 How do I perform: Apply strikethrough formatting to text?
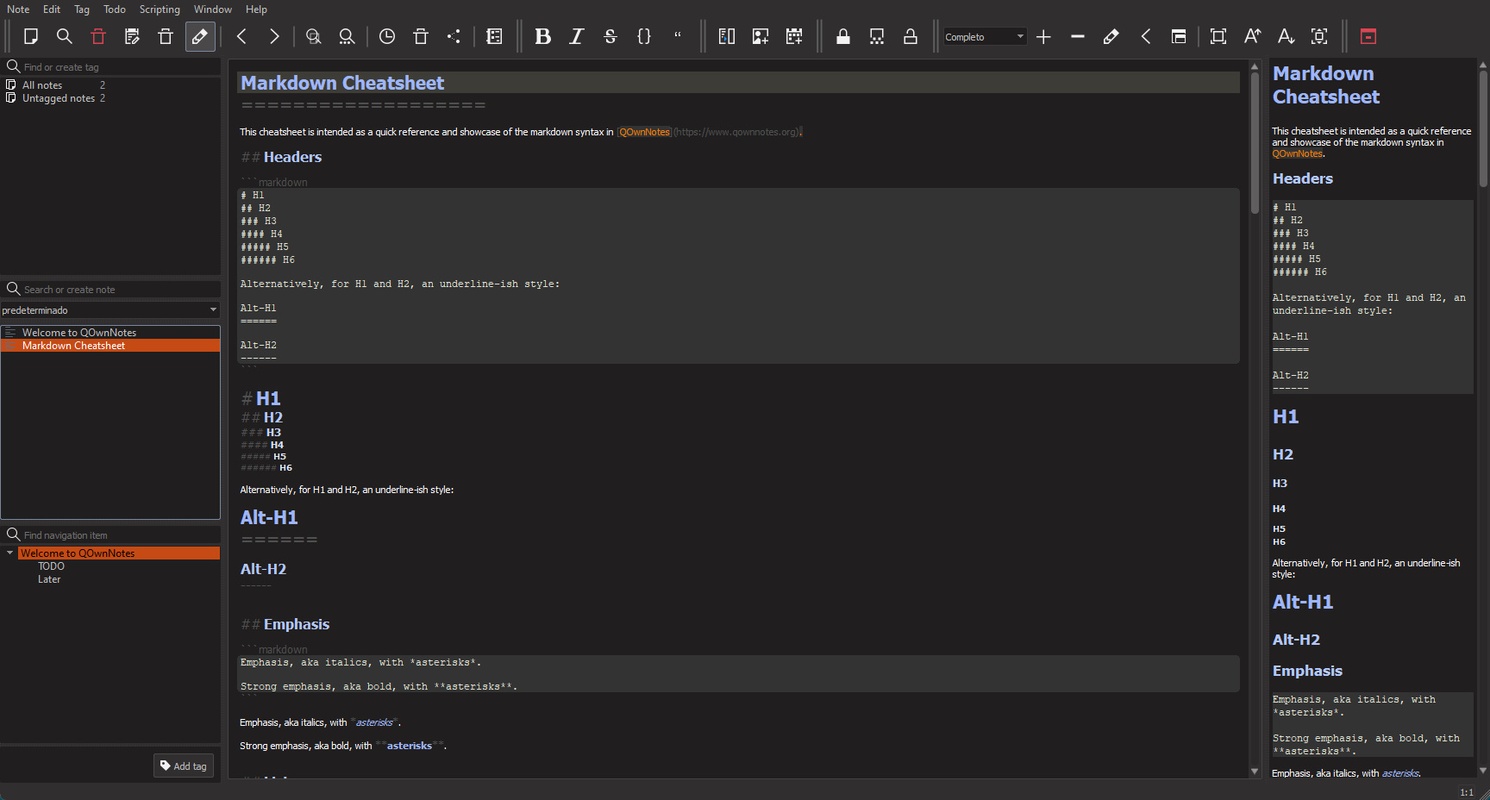pos(610,37)
